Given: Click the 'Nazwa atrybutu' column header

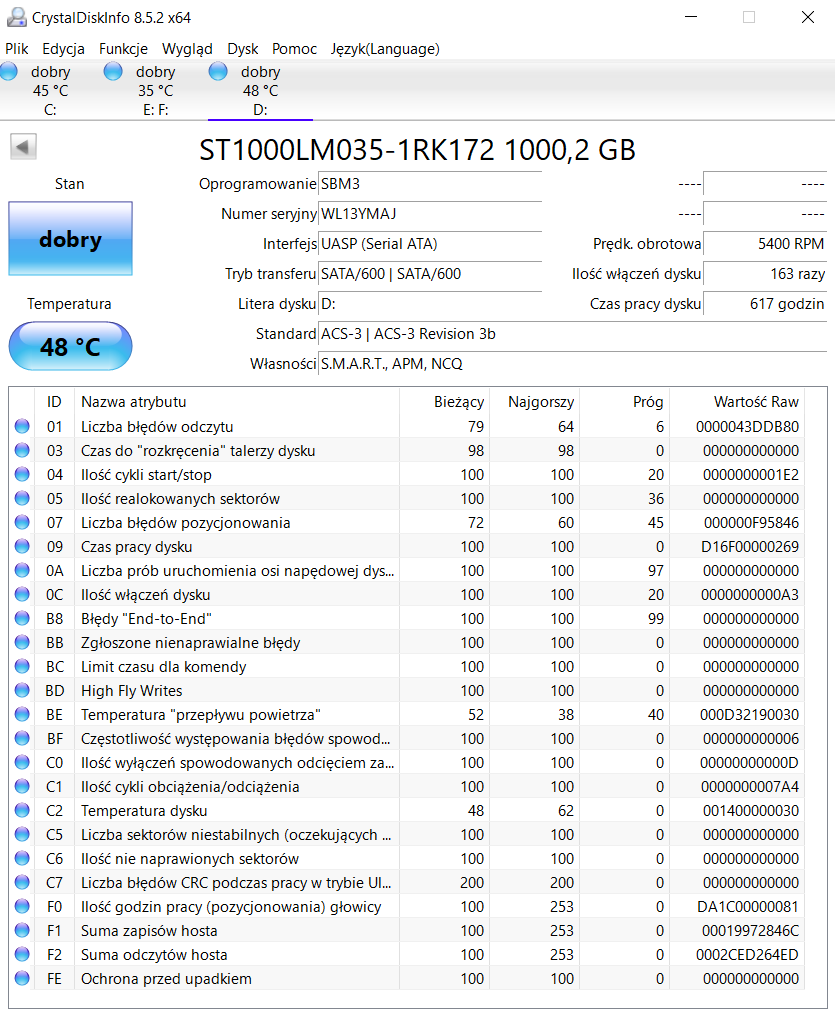Looking at the screenshot, I should click(134, 402).
